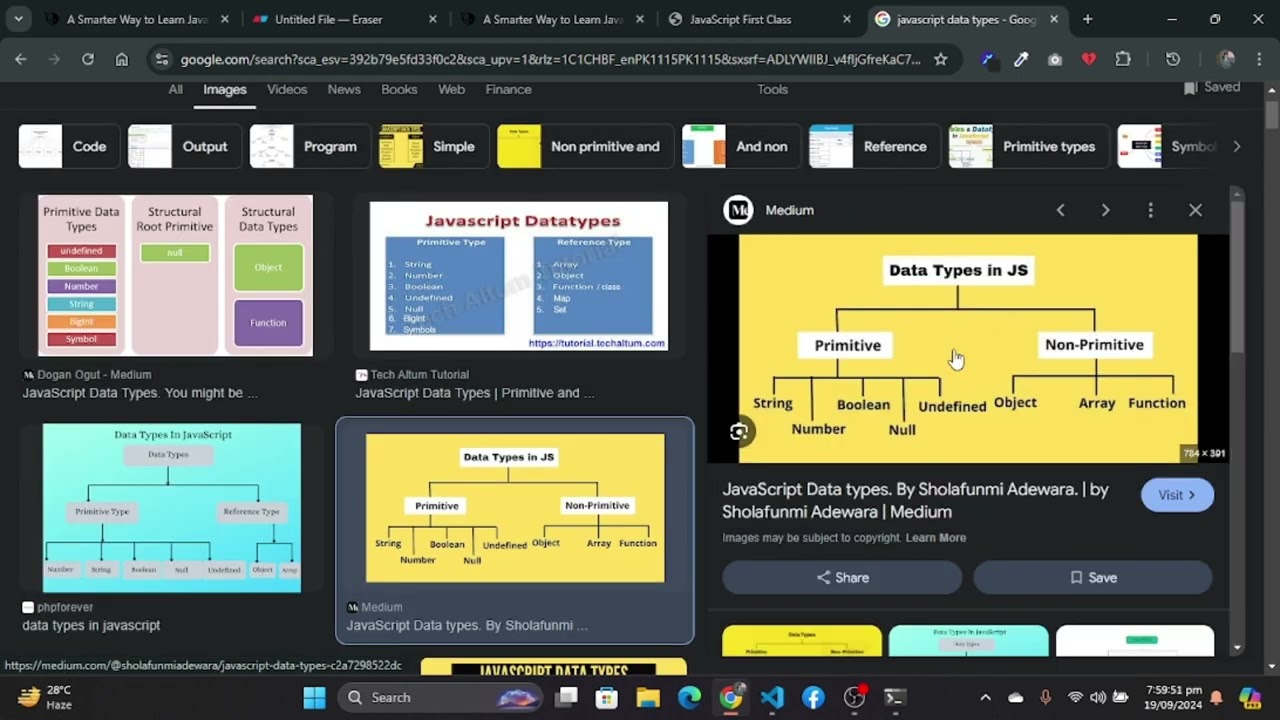This screenshot has height=720, width=1280.
Task: Filter images by the Output chip
Action: [185, 146]
